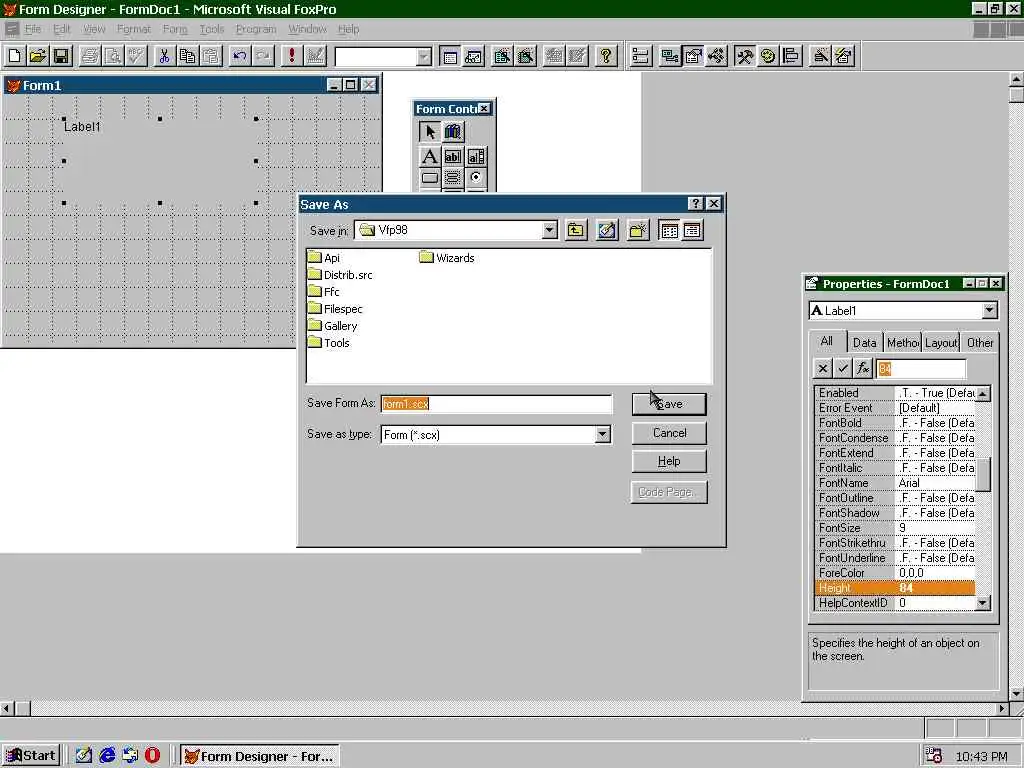Click the New file toolbar icon
This screenshot has height=768, width=1024.
click(x=14, y=56)
